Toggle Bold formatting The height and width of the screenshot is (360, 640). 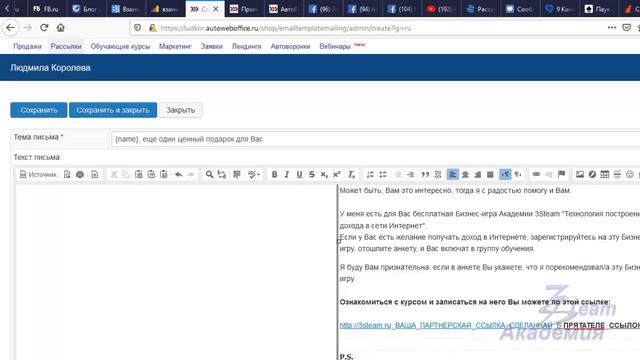click(274, 175)
